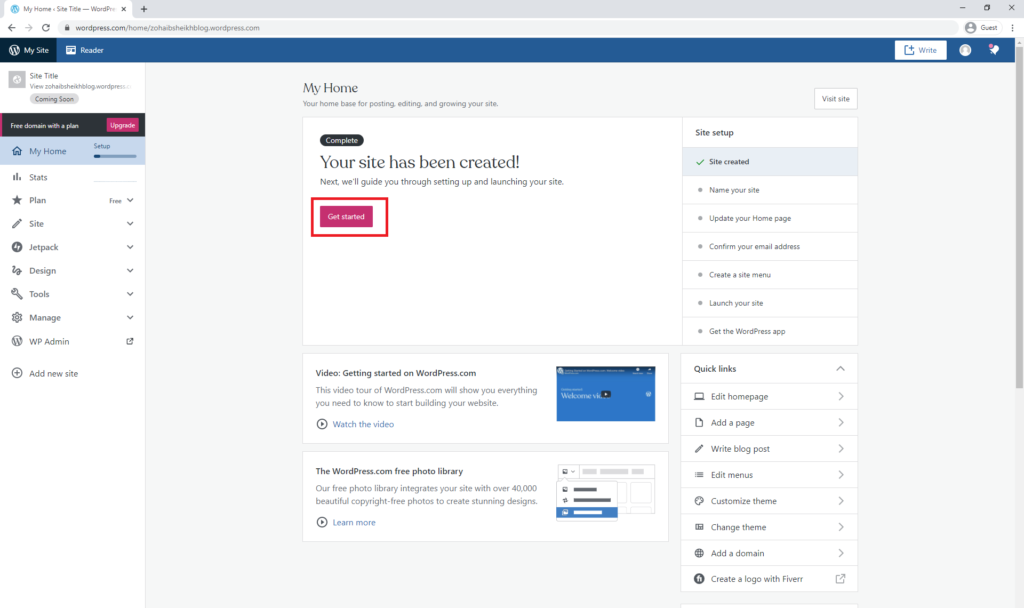Click WP Admin external link icon

(130, 341)
